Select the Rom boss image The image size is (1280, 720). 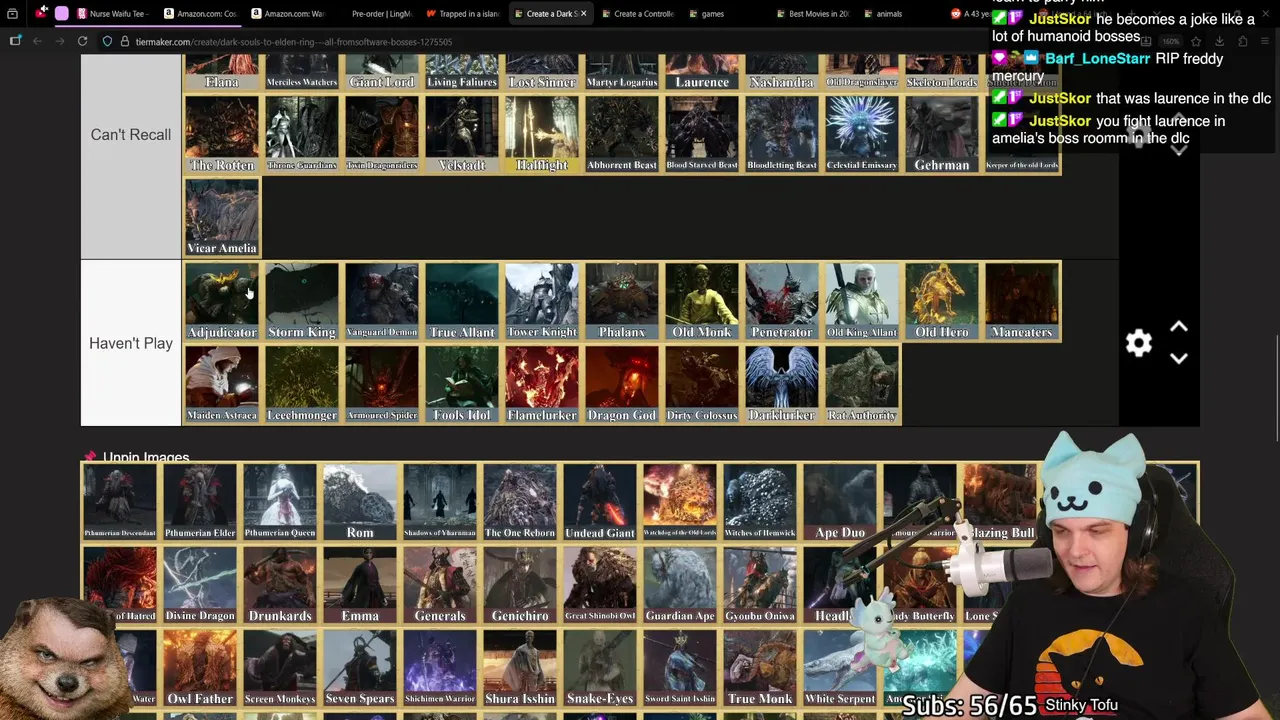[360, 502]
